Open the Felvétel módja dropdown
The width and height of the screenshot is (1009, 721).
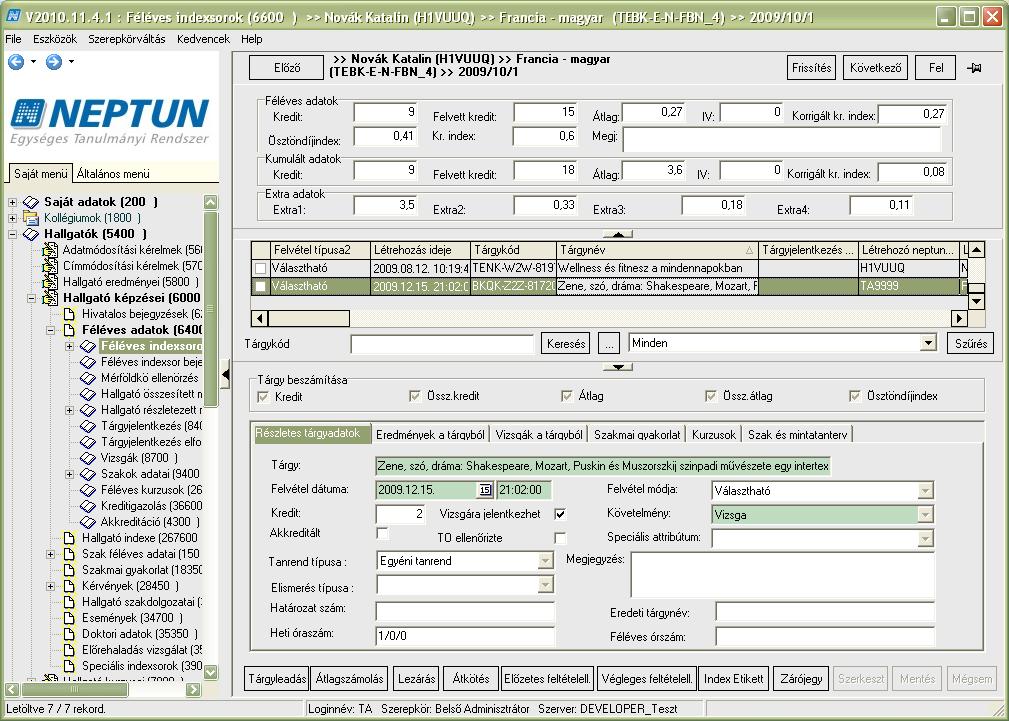(x=925, y=491)
